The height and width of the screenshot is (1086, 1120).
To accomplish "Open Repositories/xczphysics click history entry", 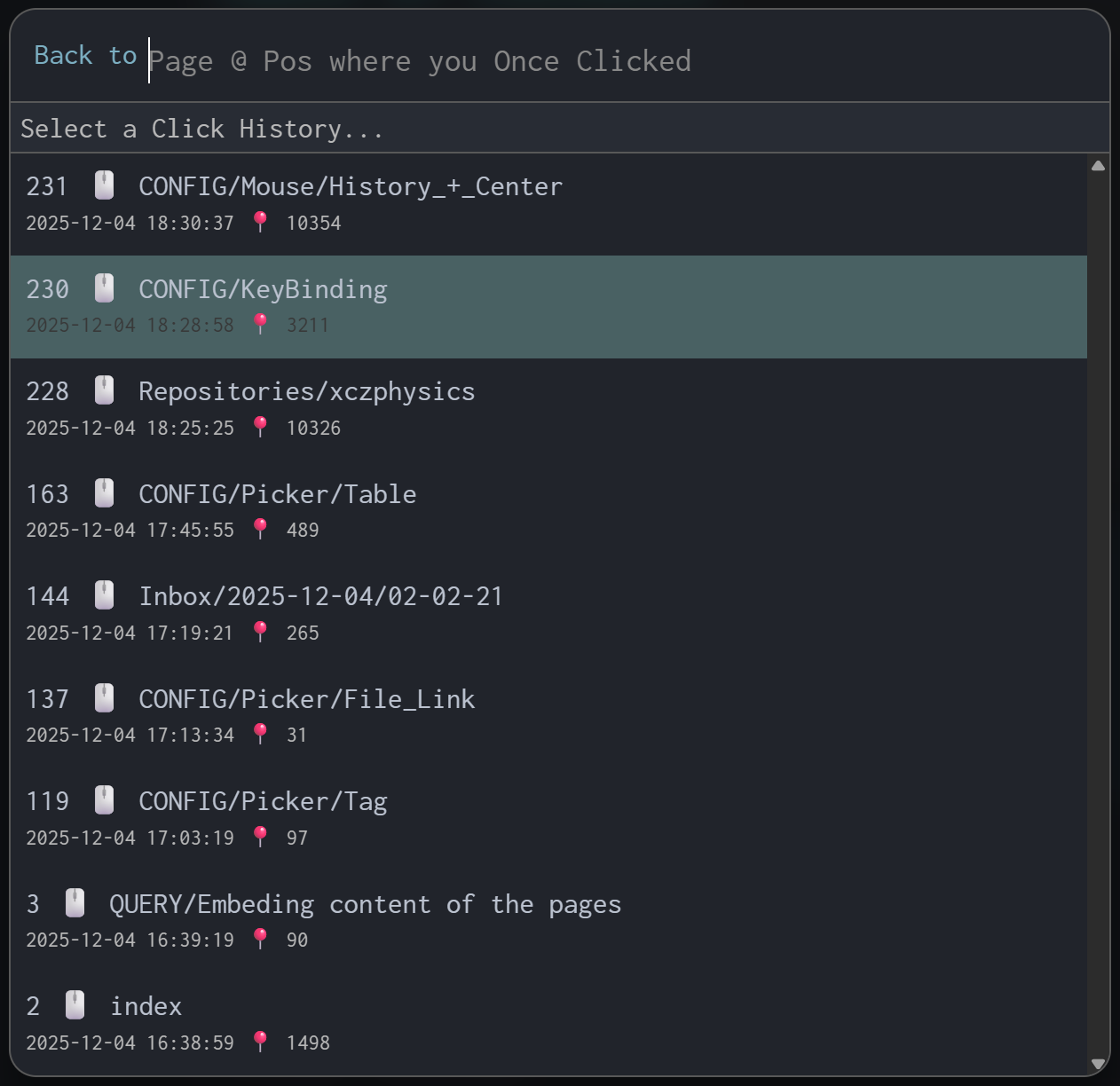I will coord(306,392).
